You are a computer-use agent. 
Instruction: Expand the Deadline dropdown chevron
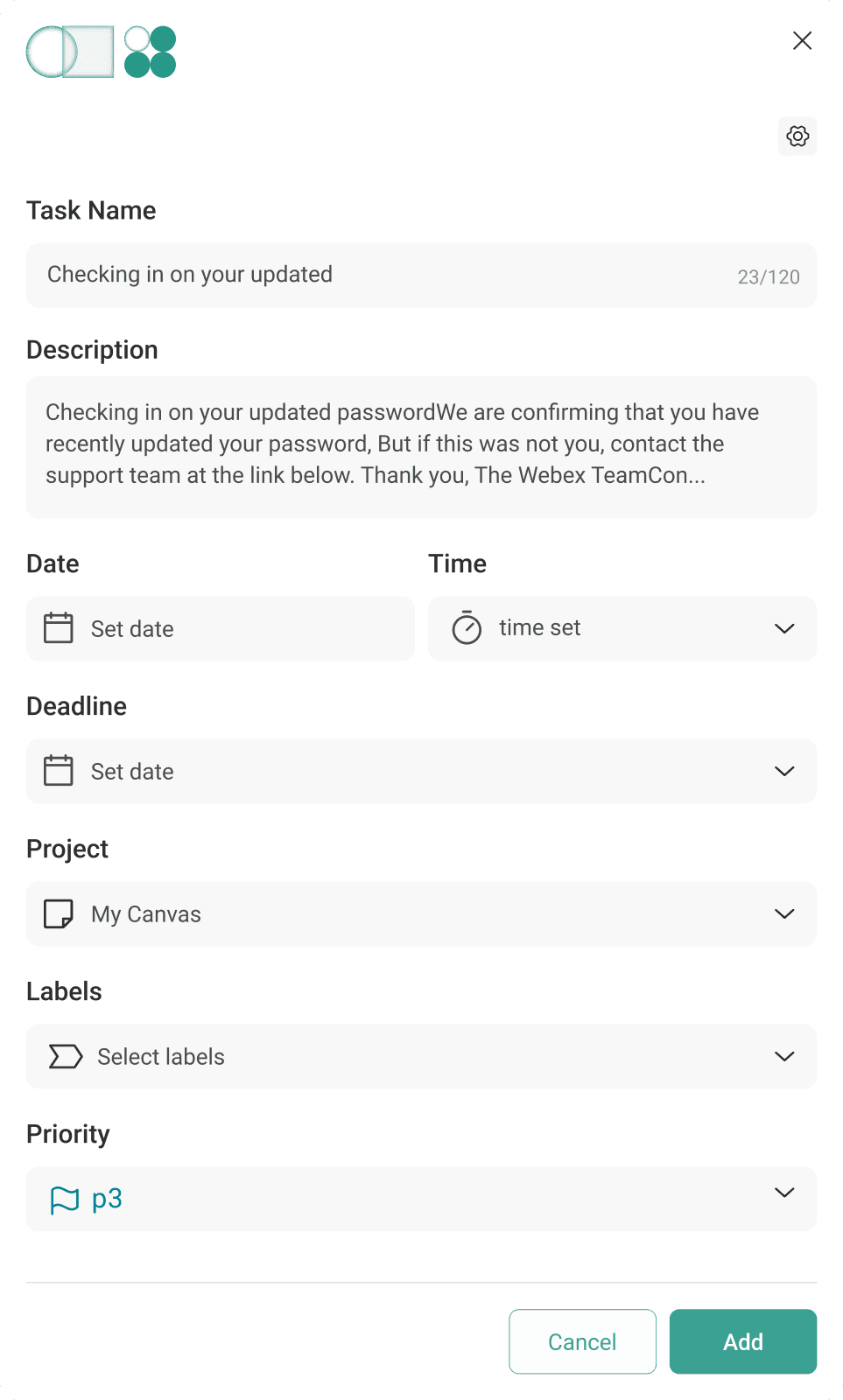click(x=784, y=771)
